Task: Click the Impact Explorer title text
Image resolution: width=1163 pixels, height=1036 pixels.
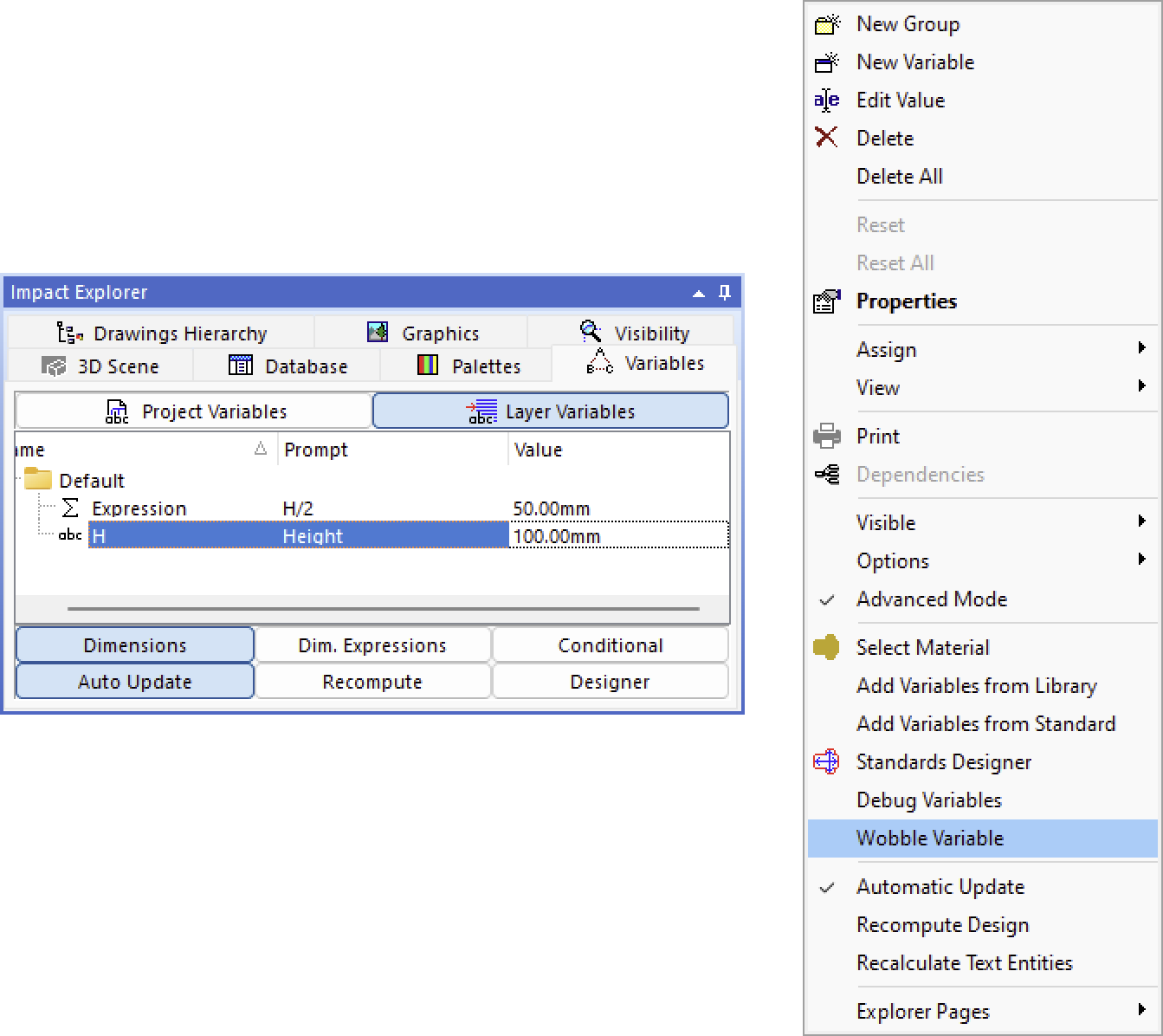Action: point(79,293)
